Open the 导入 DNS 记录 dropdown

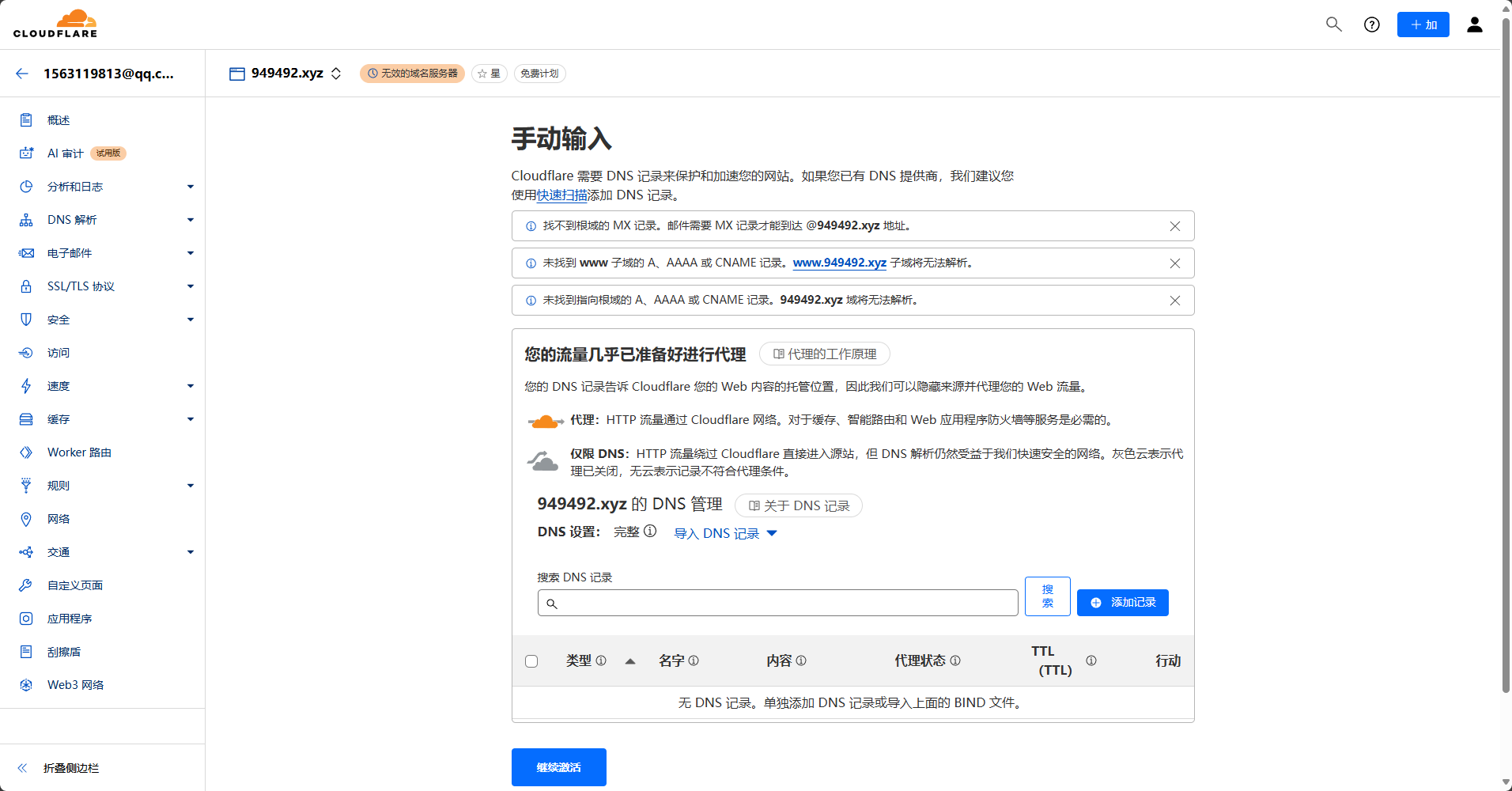pyautogui.click(x=725, y=533)
